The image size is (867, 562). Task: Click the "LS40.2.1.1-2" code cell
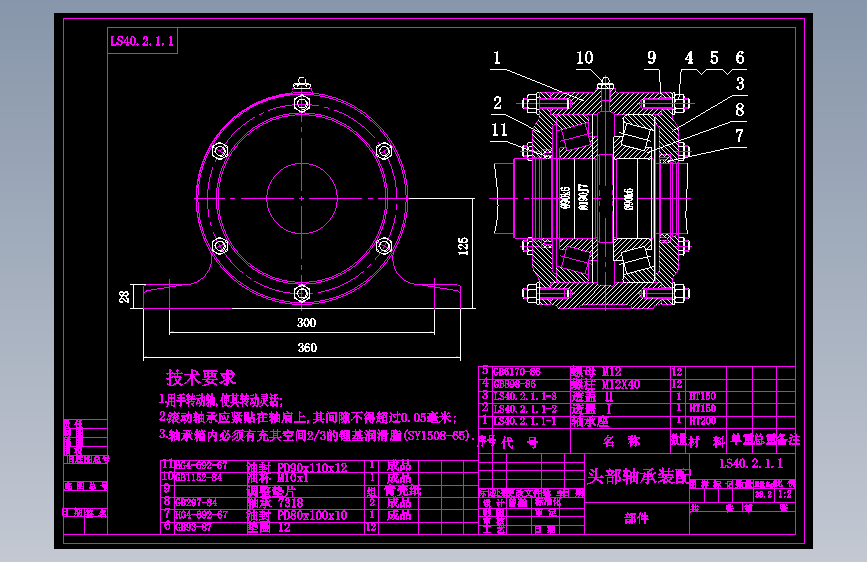525,409
